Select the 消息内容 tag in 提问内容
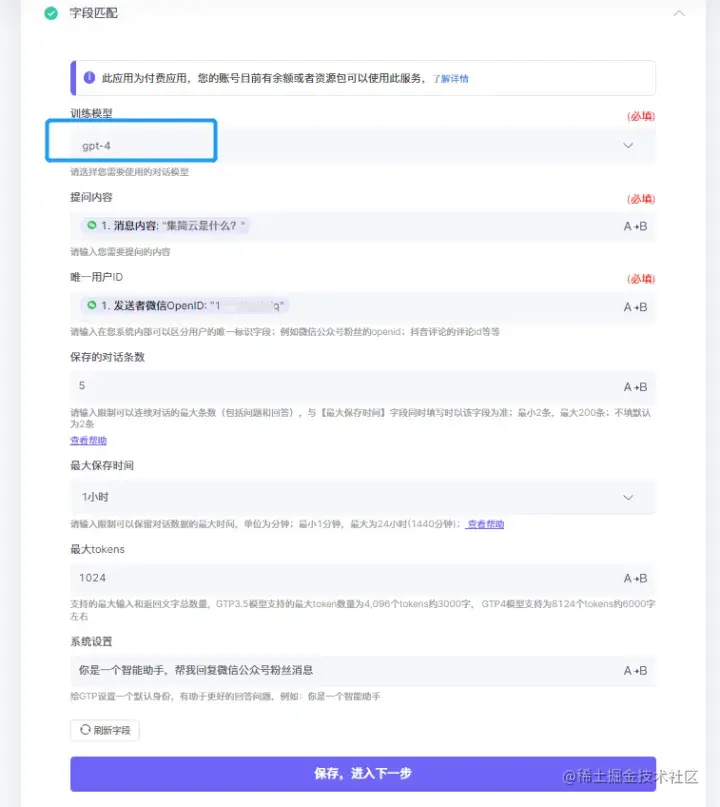The height and width of the screenshot is (807, 720). click(165, 225)
